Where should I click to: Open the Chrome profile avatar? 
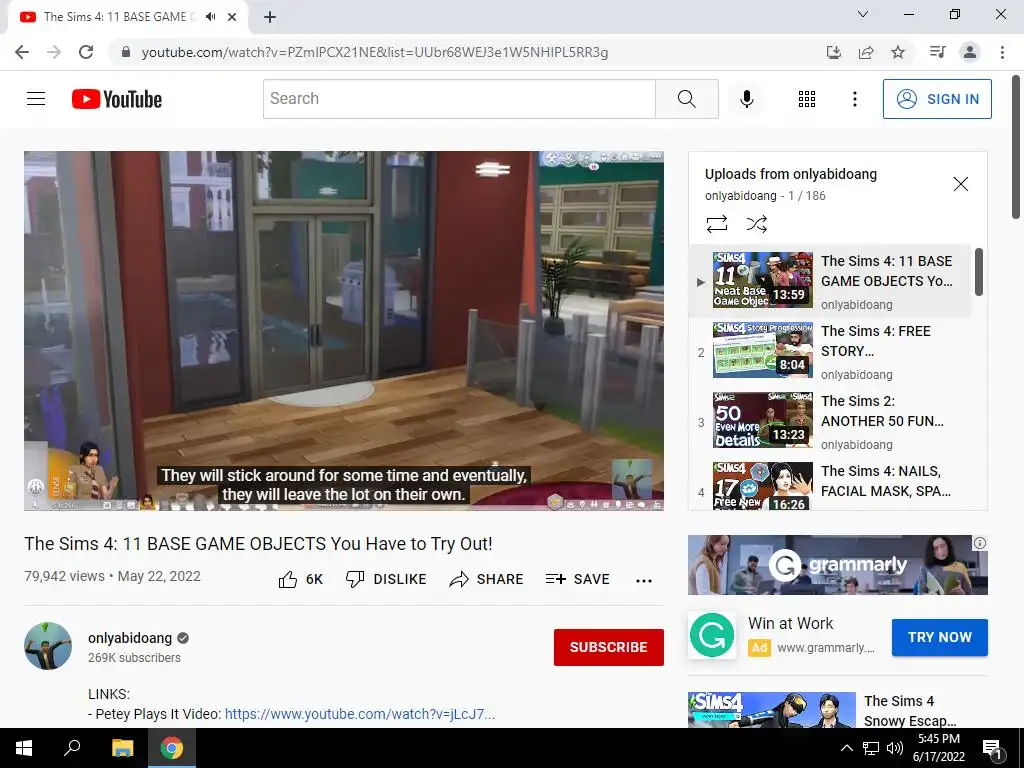point(970,52)
